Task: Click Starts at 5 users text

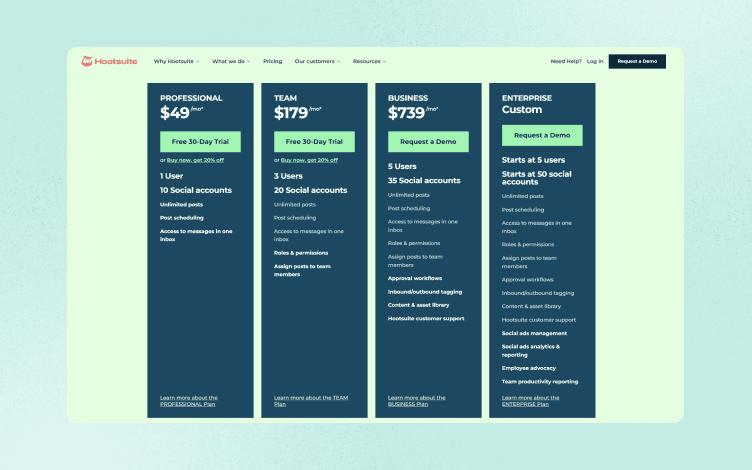Action: pyautogui.click(x=533, y=160)
